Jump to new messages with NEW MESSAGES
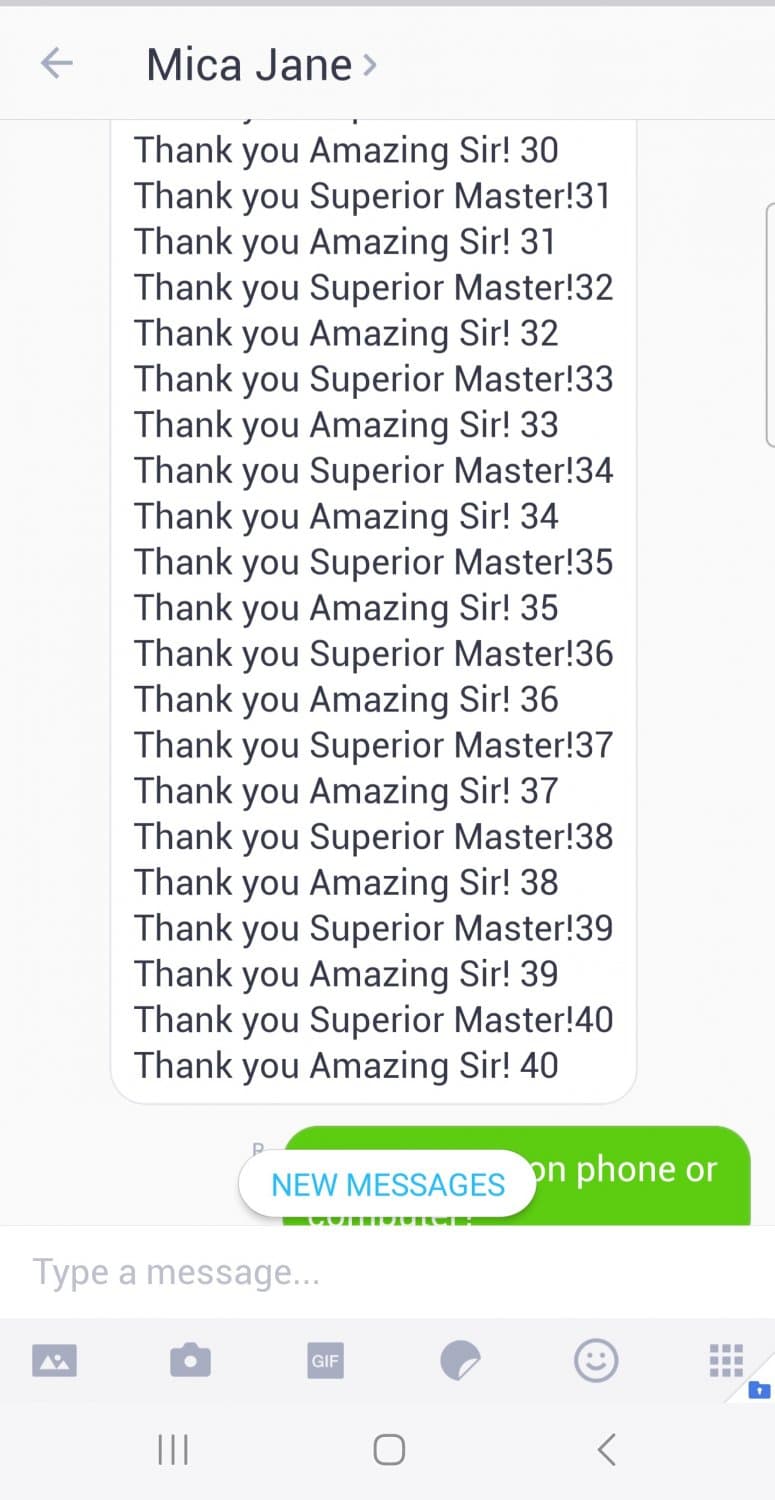This screenshot has width=775, height=1500. 388,1184
